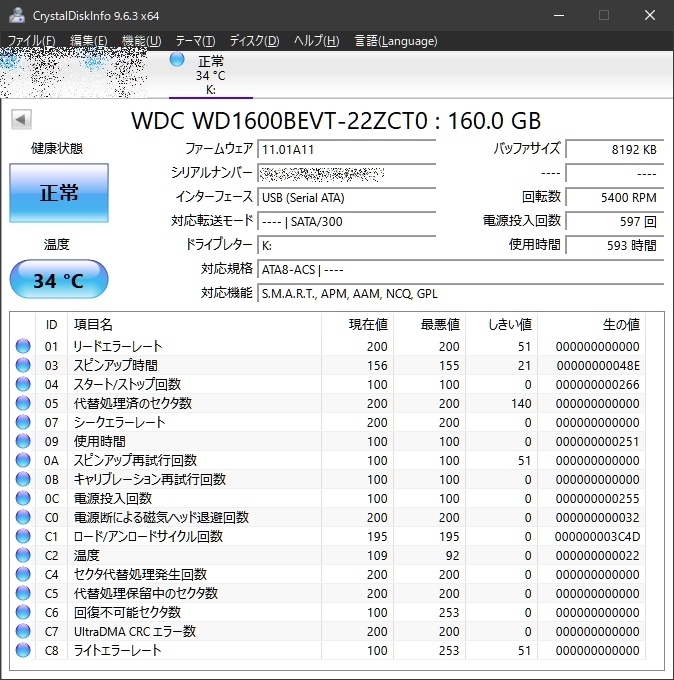674x680 pixels.
Task: Click status orb for ID C1 ロード/アンロードサイクル回数
Action: (x=23, y=536)
